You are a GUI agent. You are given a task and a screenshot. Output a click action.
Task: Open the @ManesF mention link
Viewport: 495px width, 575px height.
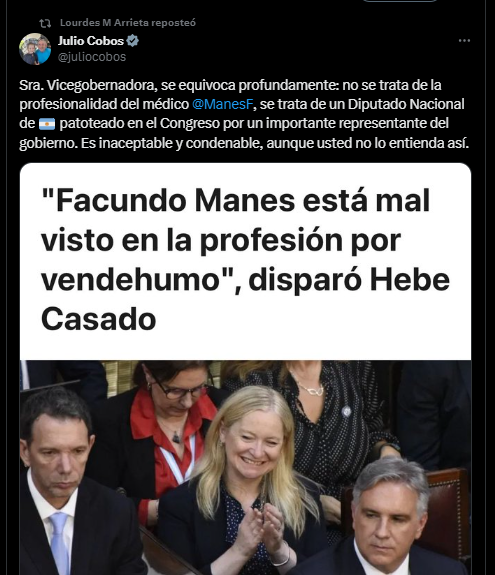pos(223,104)
